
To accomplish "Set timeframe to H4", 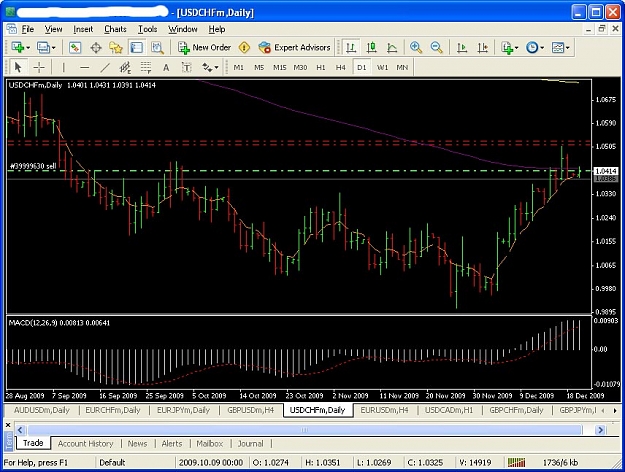I will tap(340, 67).
